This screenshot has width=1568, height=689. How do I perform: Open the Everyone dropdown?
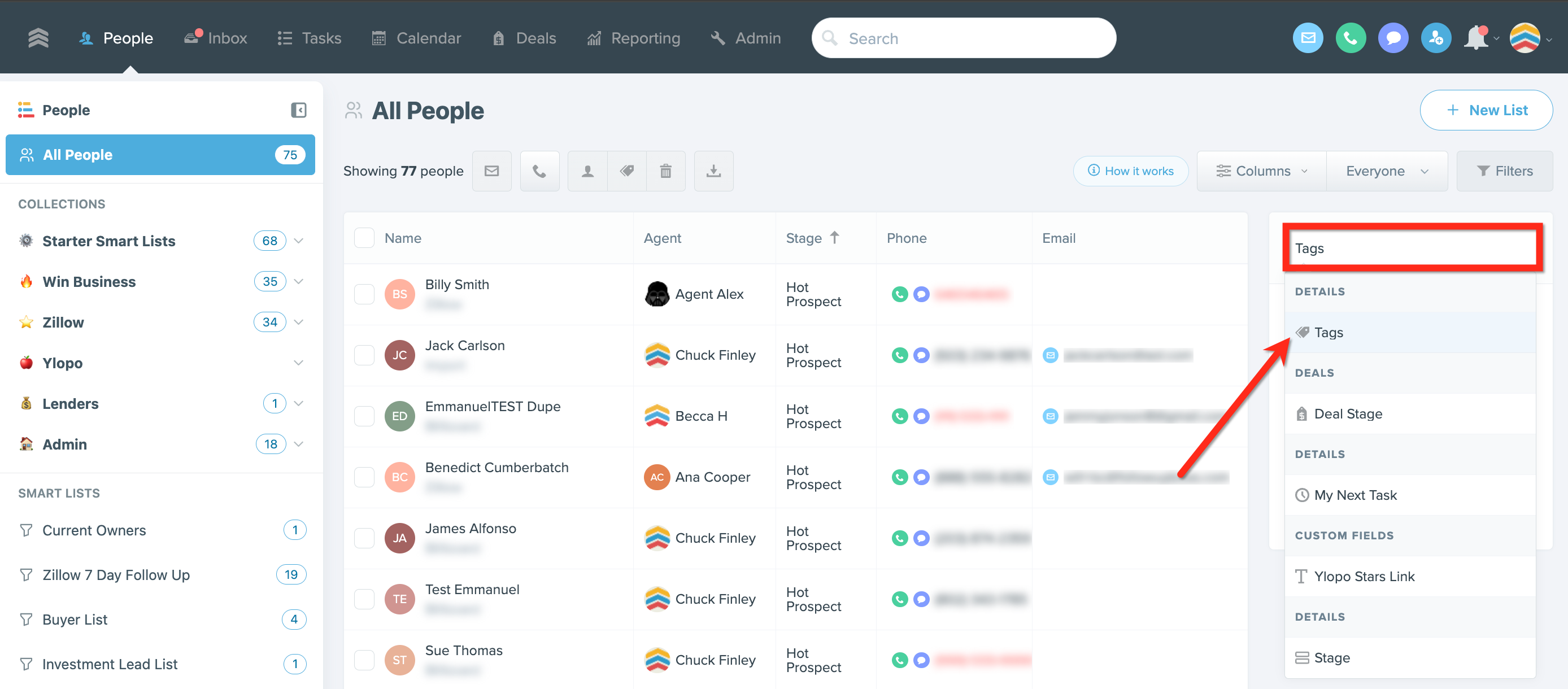tap(1387, 171)
